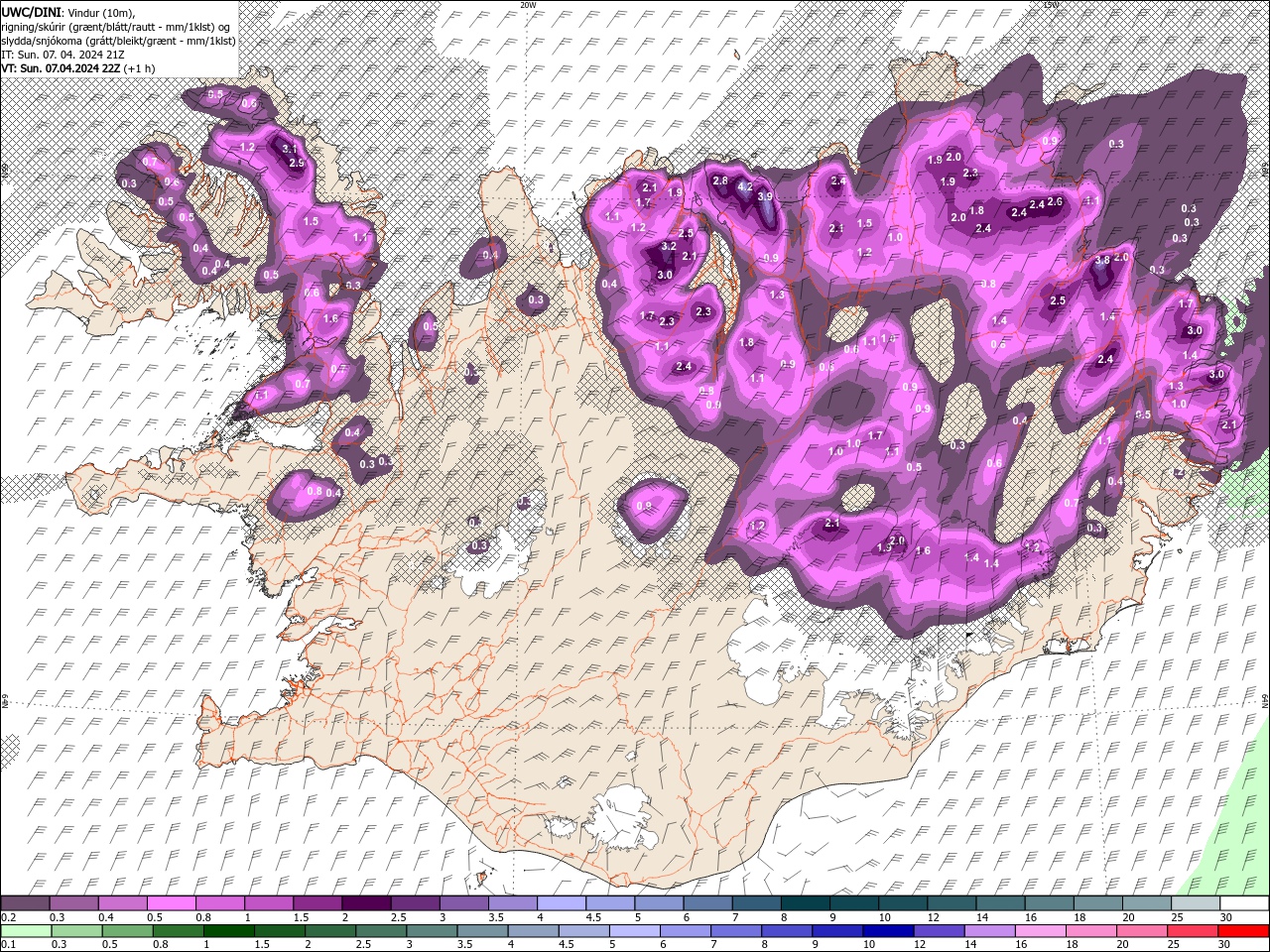
Task: Click the UWC/DINI title text
Action: (x=32, y=11)
